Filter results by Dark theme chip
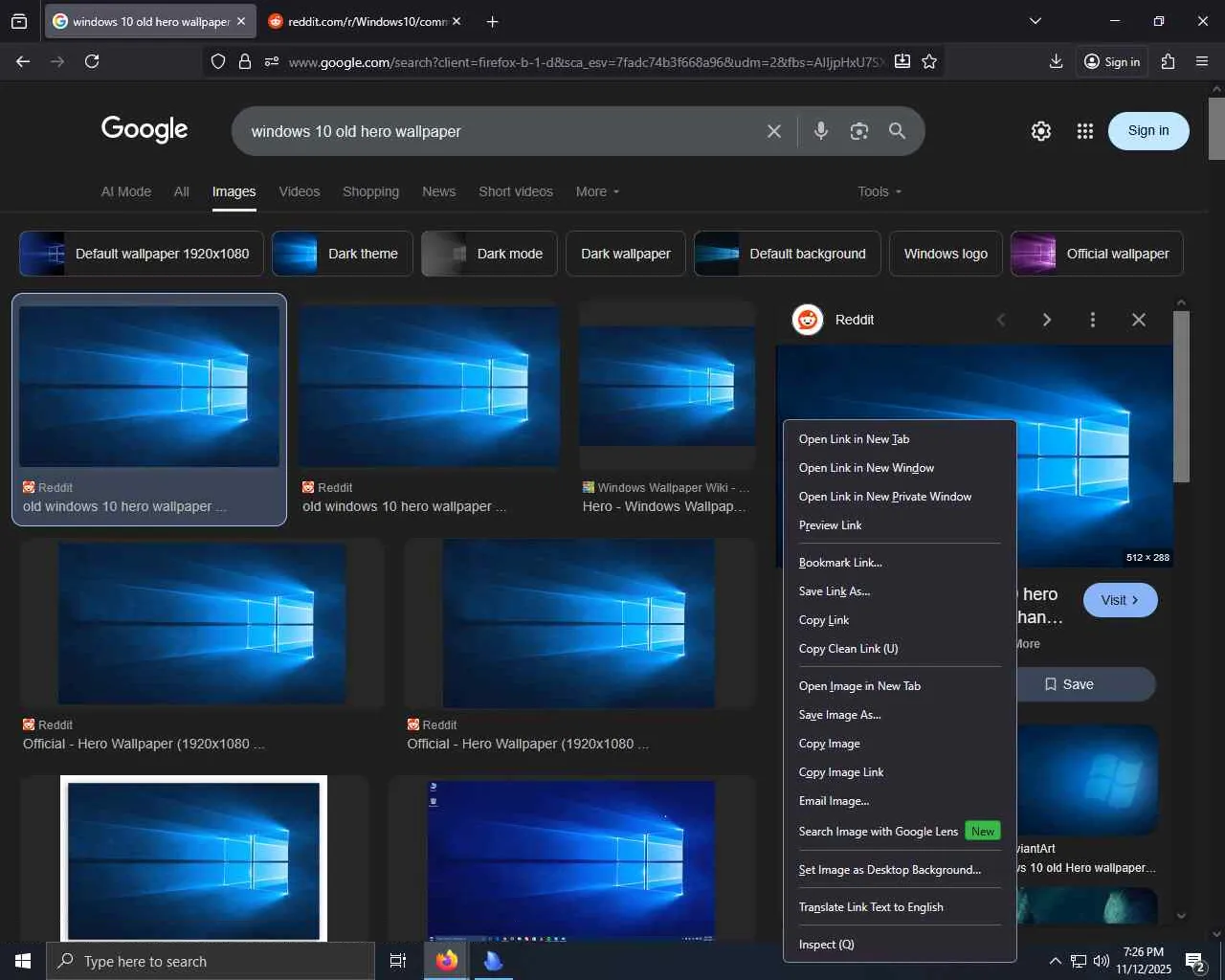 tap(343, 254)
